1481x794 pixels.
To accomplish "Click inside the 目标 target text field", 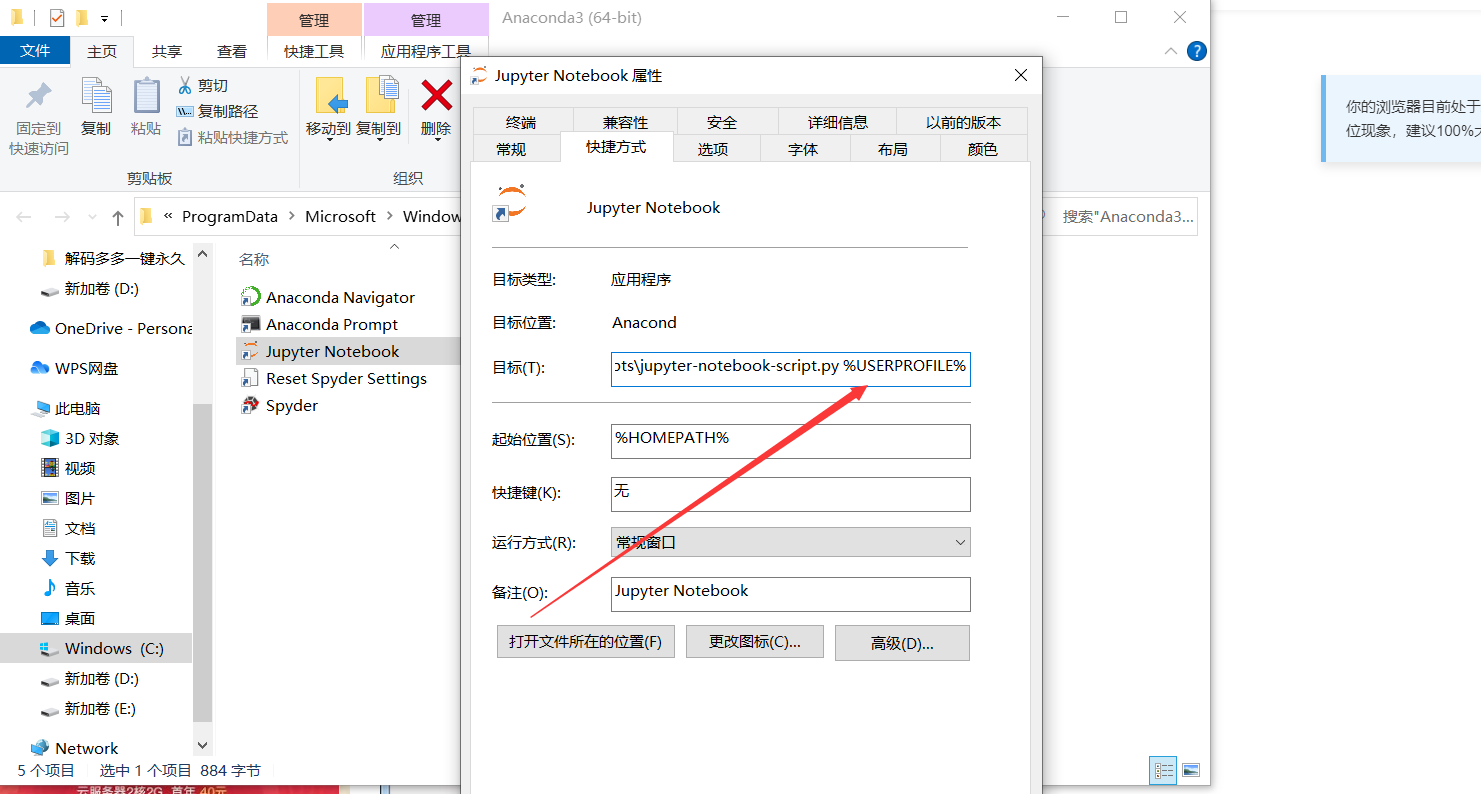I will tap(790, 369).
